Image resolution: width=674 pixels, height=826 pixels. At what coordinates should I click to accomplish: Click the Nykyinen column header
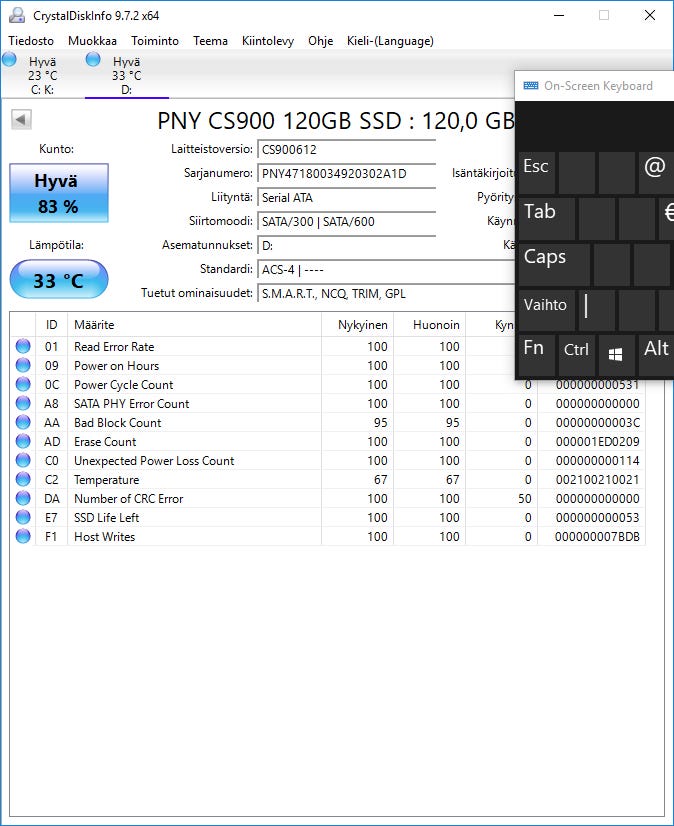point(358,324)
